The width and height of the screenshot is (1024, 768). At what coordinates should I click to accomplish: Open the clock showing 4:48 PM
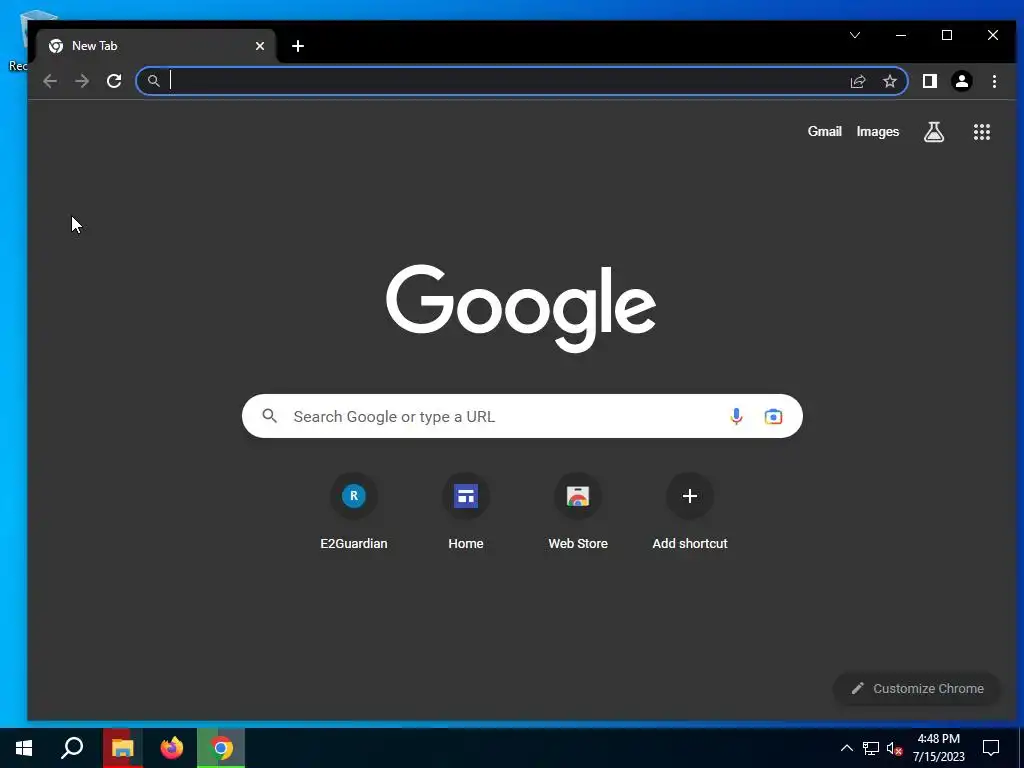pos(938,748)
